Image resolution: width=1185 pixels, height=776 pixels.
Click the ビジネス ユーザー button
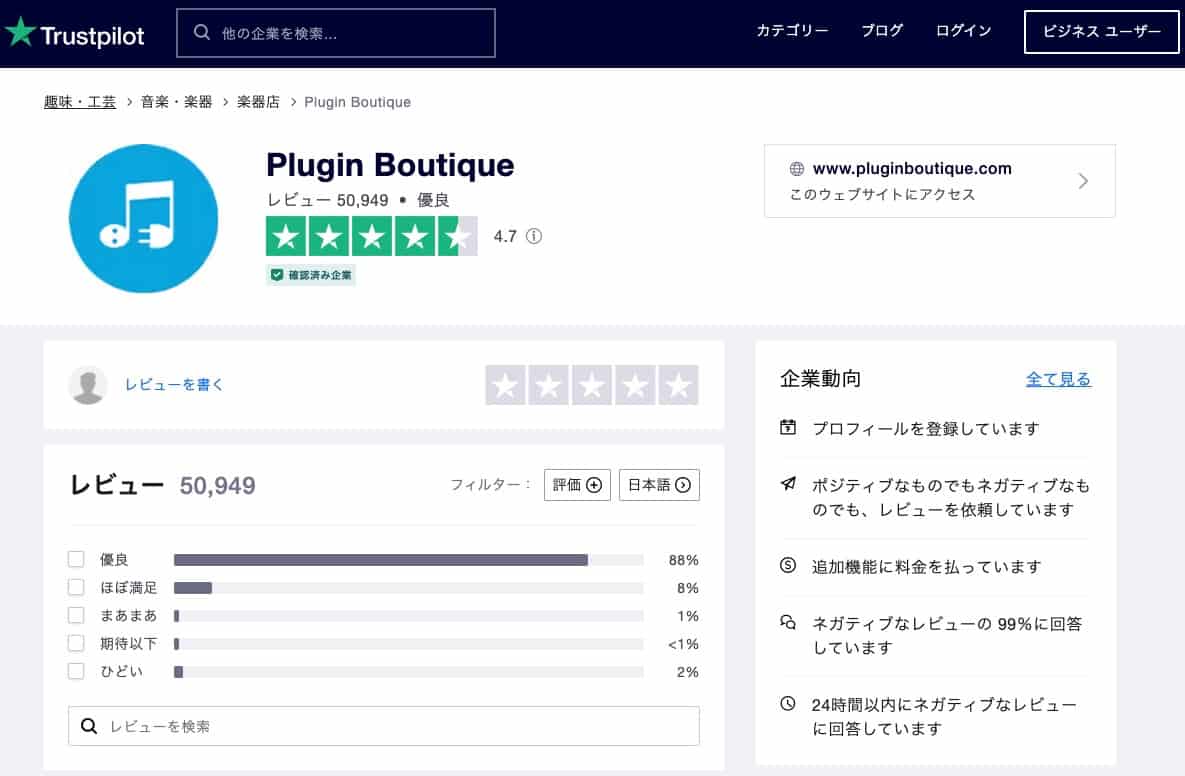[1101, 32]
